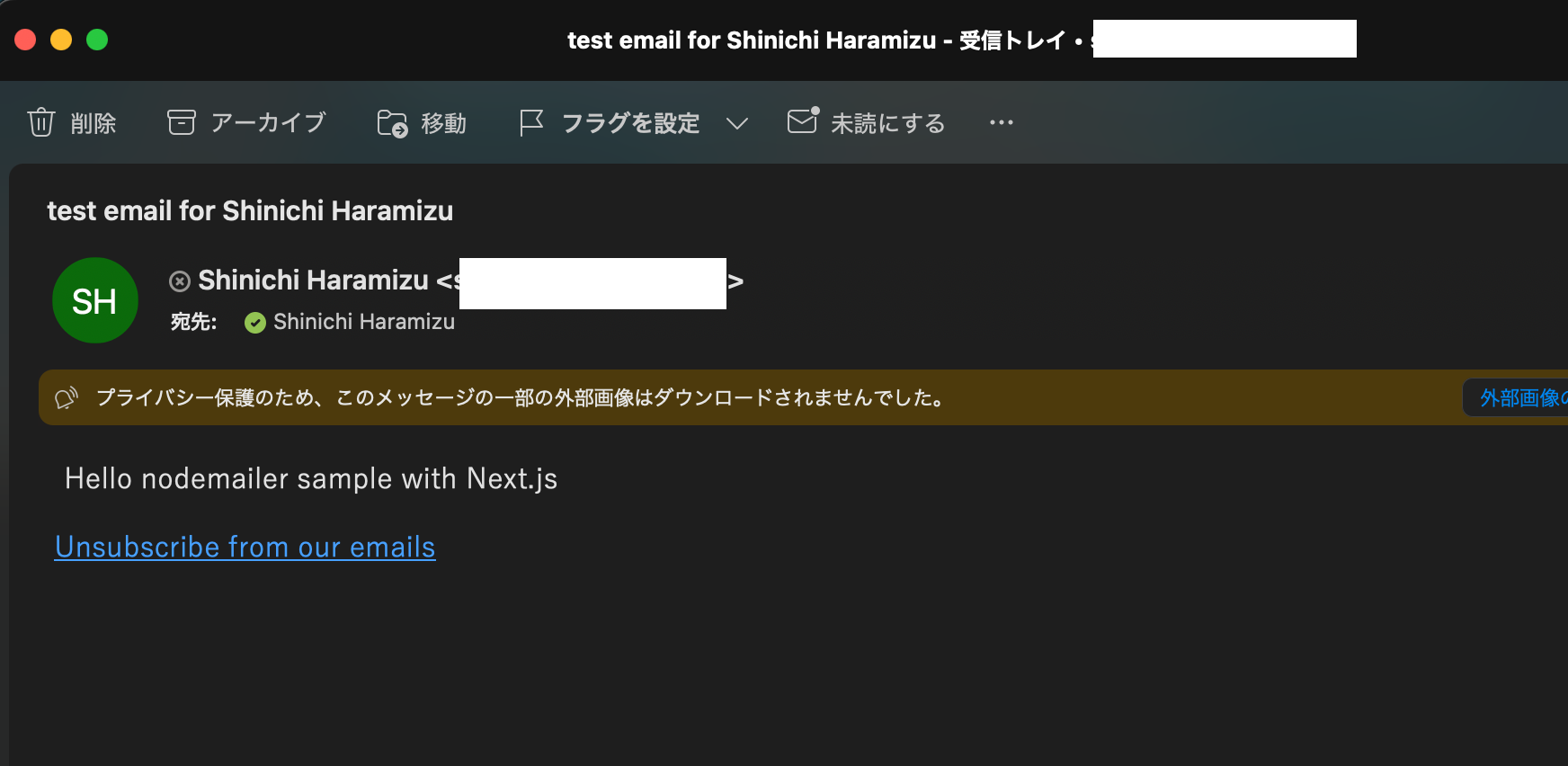Click the 外部画像 download button

pos(1516,397)
